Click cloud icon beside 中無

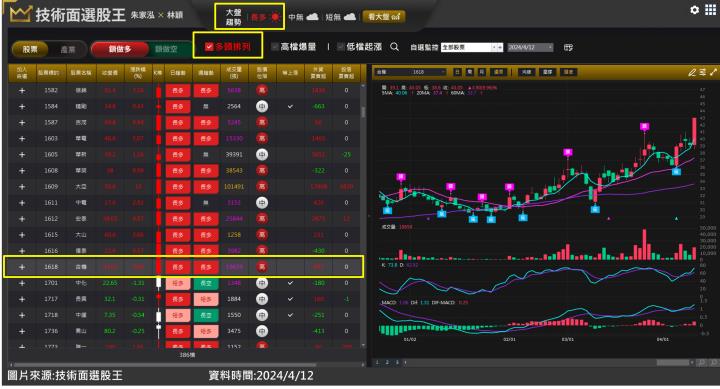(312, 17)
